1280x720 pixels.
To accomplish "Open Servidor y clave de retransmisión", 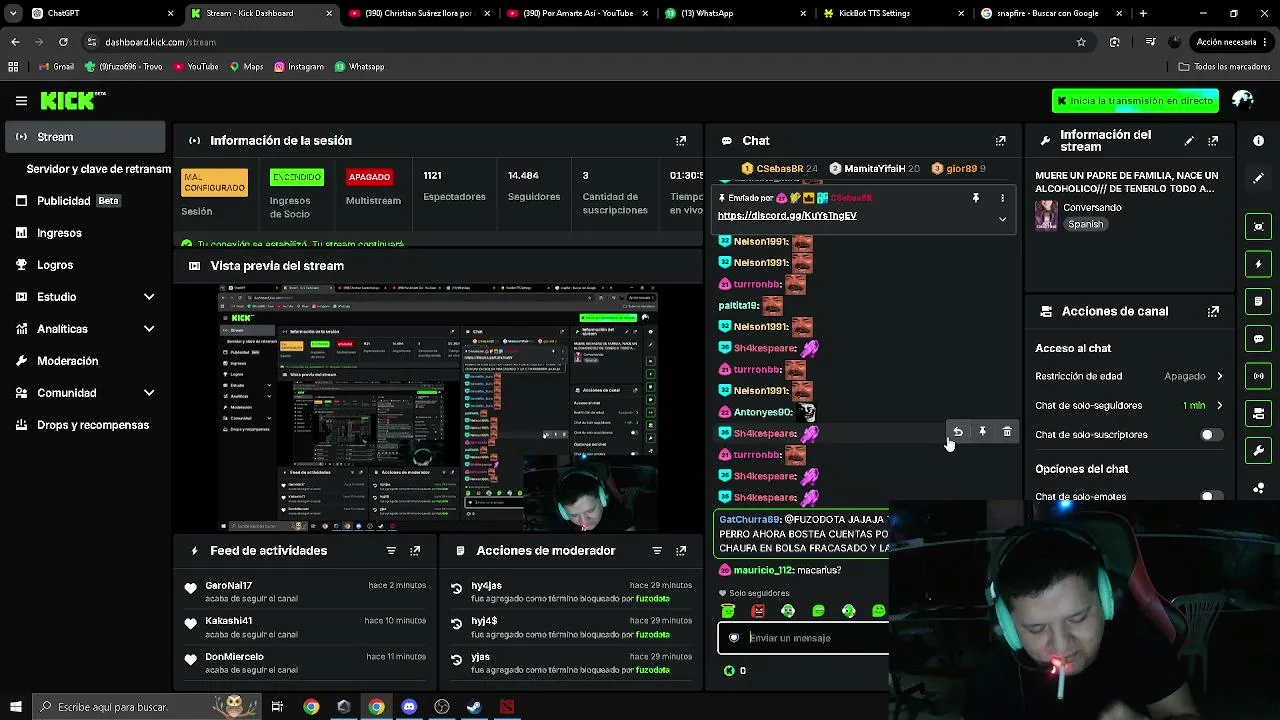I will click(x=99, y=169).
